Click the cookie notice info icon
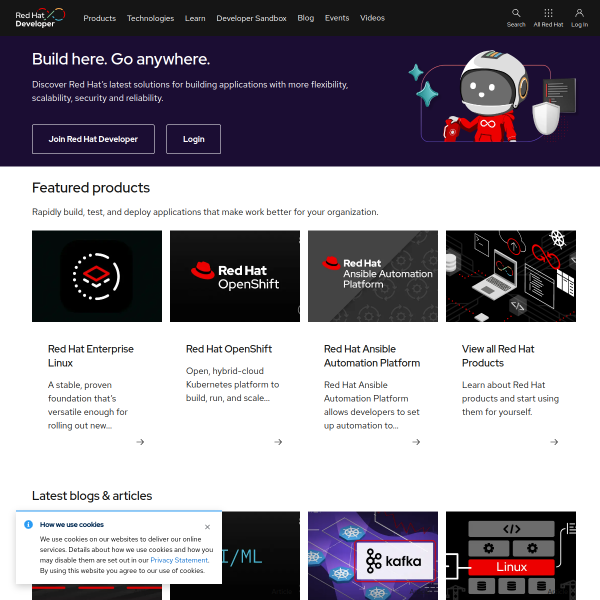 28,524
